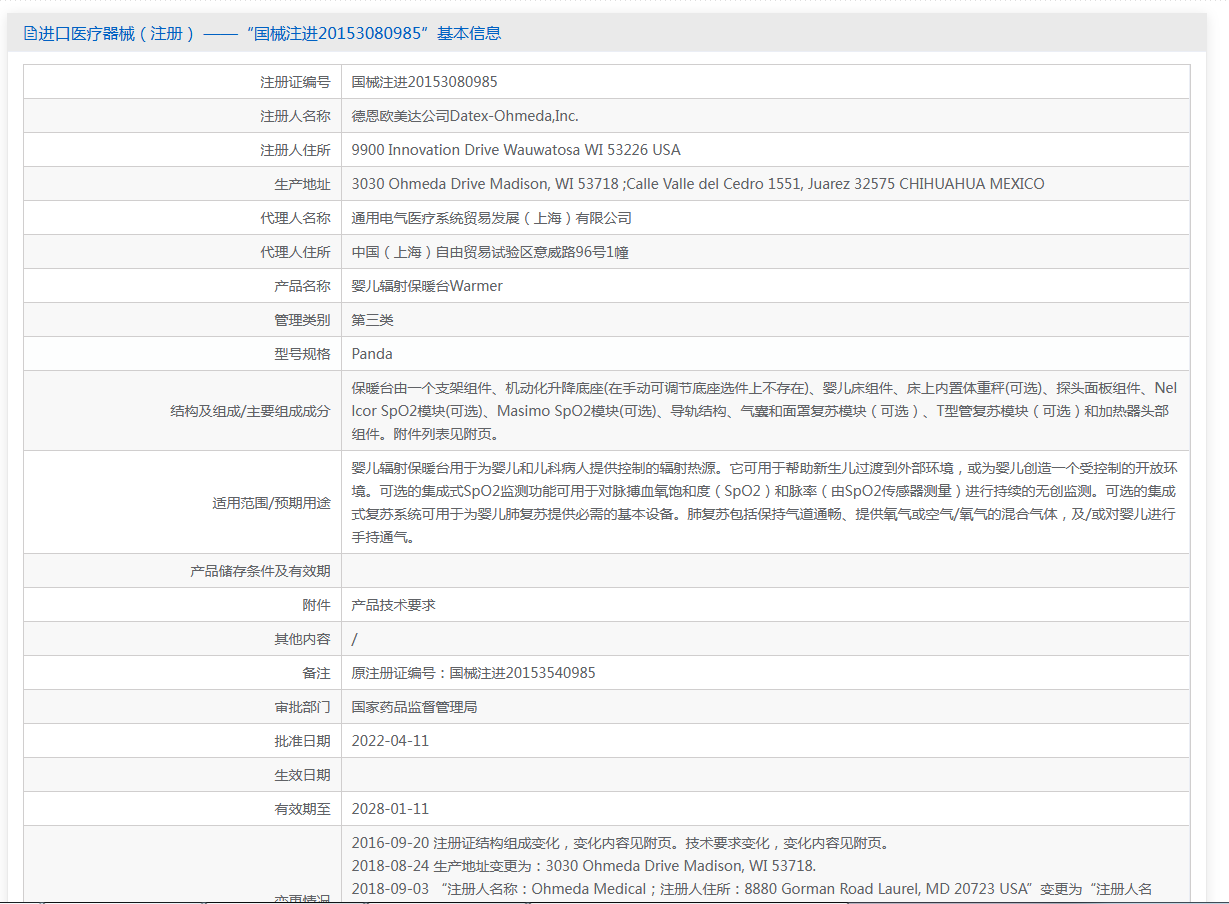Click the 产品名称 label
This screenshot has width=1229, height=904.
pyautogui.click(x=302, y=286)
